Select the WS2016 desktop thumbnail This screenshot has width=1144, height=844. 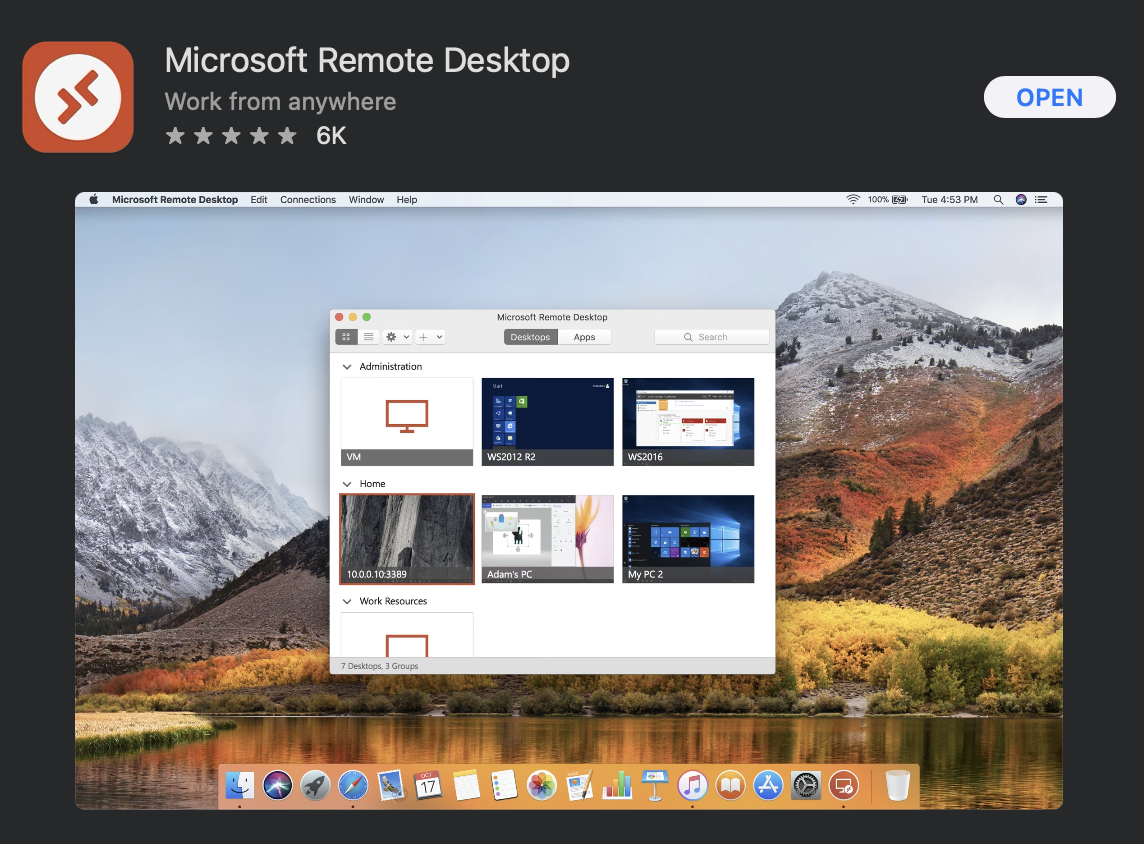coord(688,422)
